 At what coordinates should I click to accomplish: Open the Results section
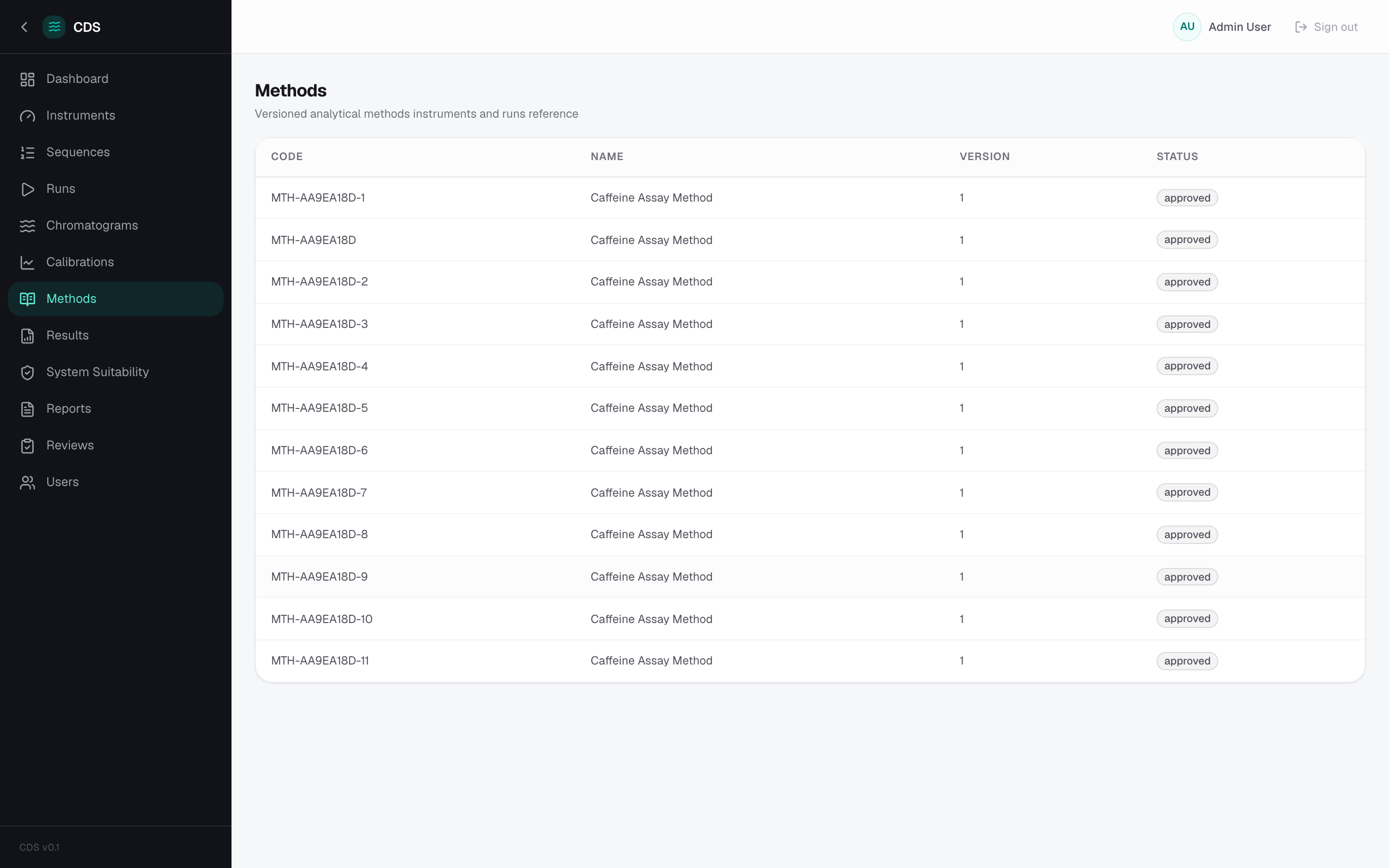(x=115, y=336)
